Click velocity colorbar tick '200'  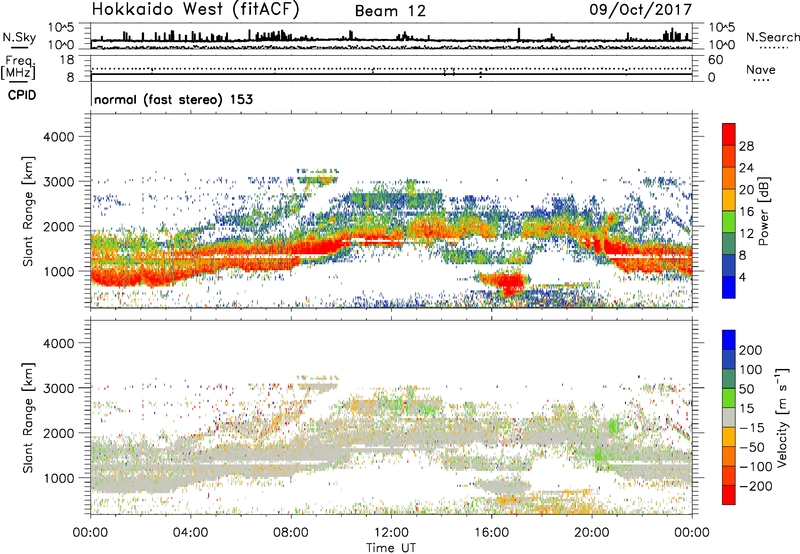pyautogui.click(x=751, y=350)
